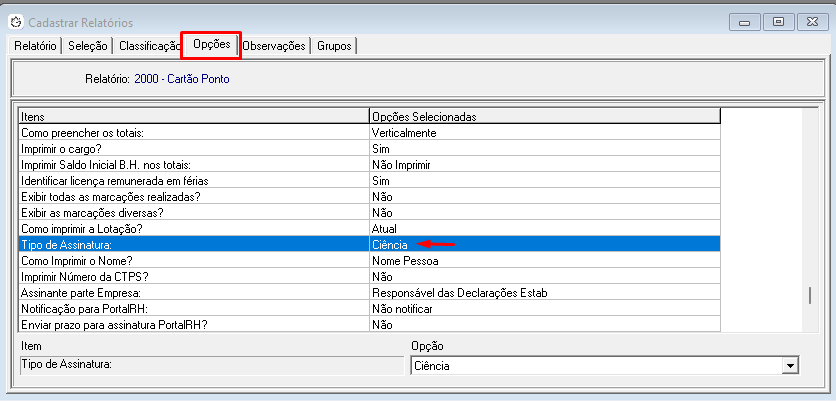Screen dimensions: 836x401
Task: Open the Classificação tab
Action: (148, 46)
